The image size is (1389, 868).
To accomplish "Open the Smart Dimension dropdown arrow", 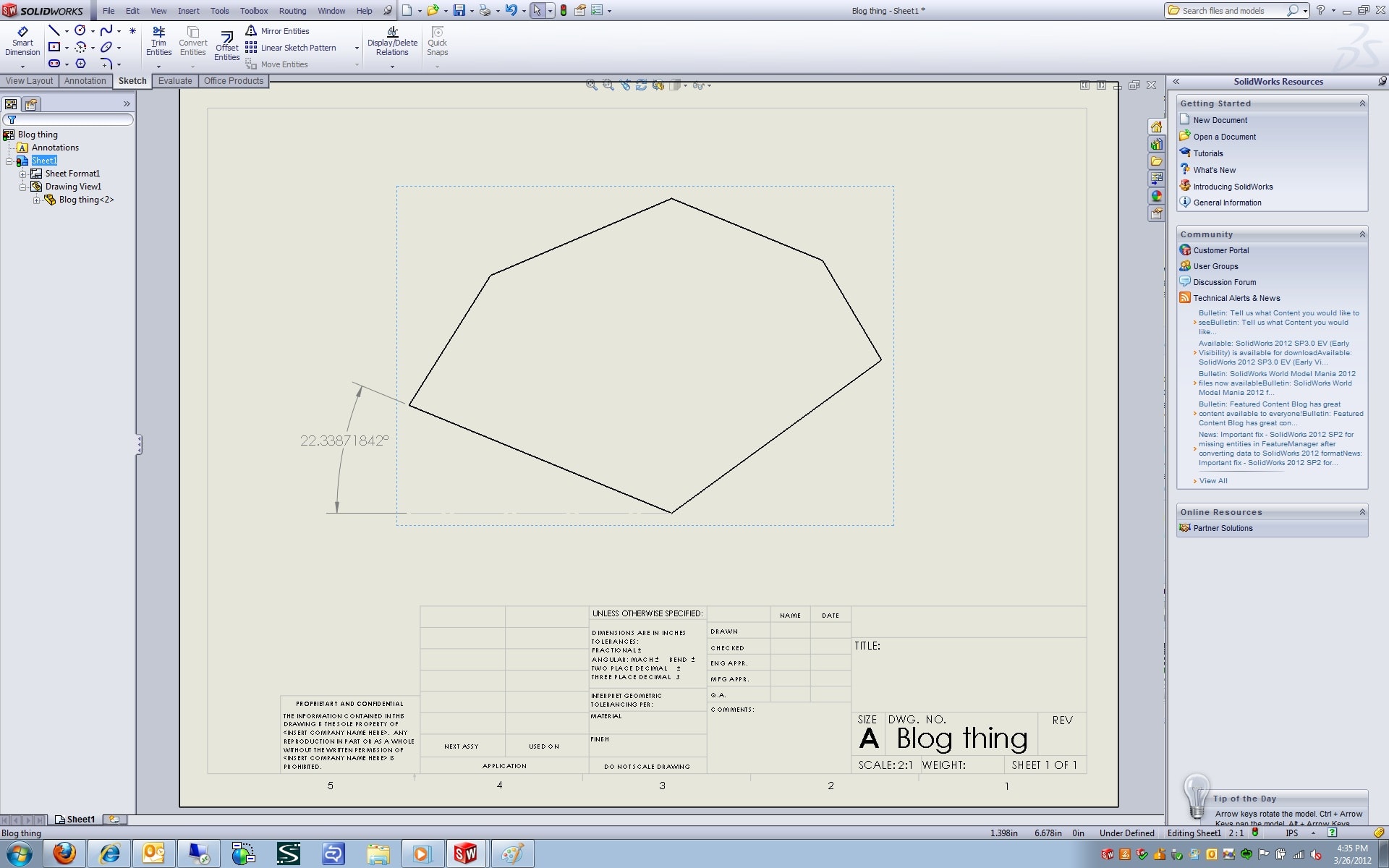I will (22, 67).
